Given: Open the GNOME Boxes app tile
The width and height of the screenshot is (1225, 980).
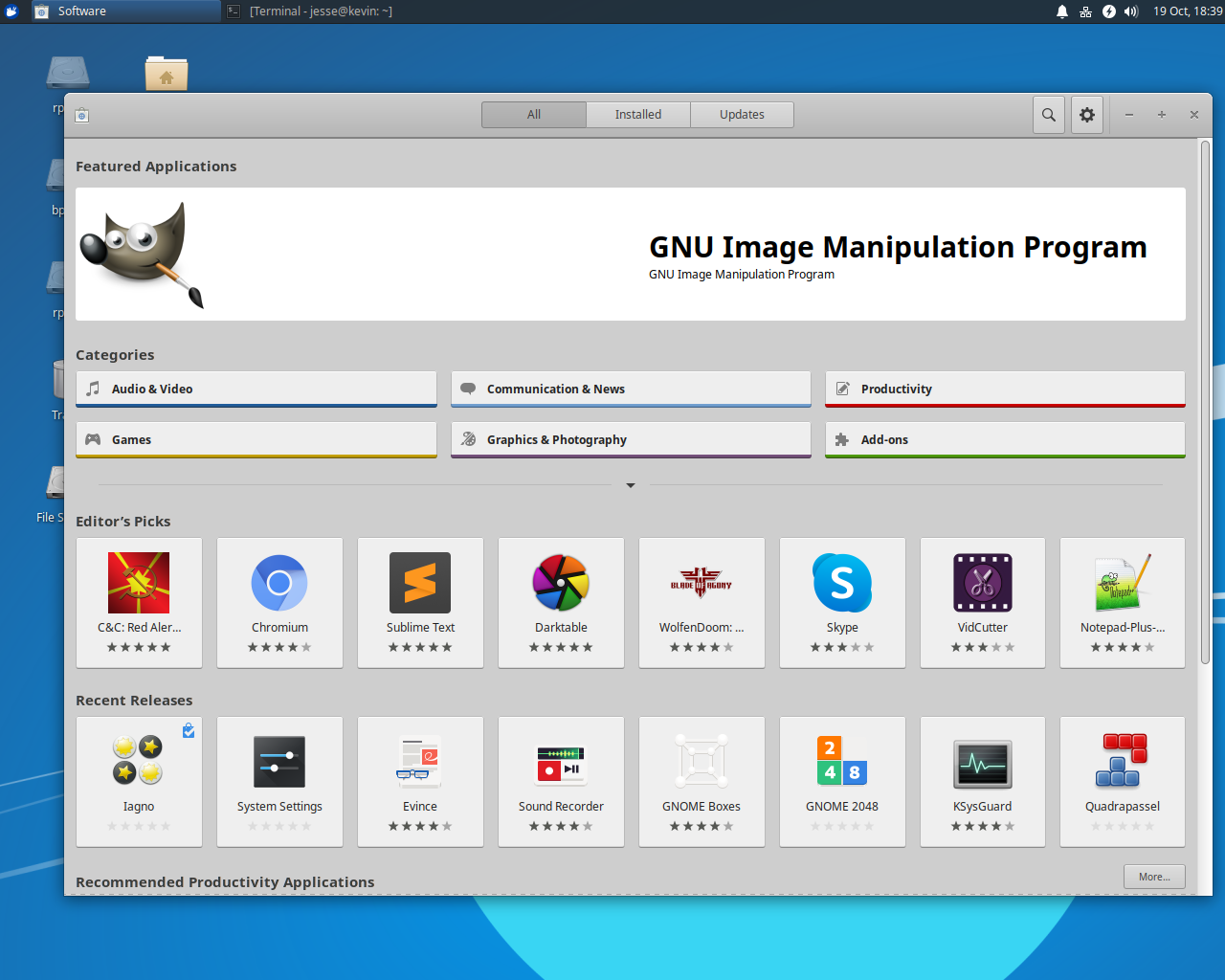Looking at the screenshot, I should pyautogui.click(x=702, y=781).
